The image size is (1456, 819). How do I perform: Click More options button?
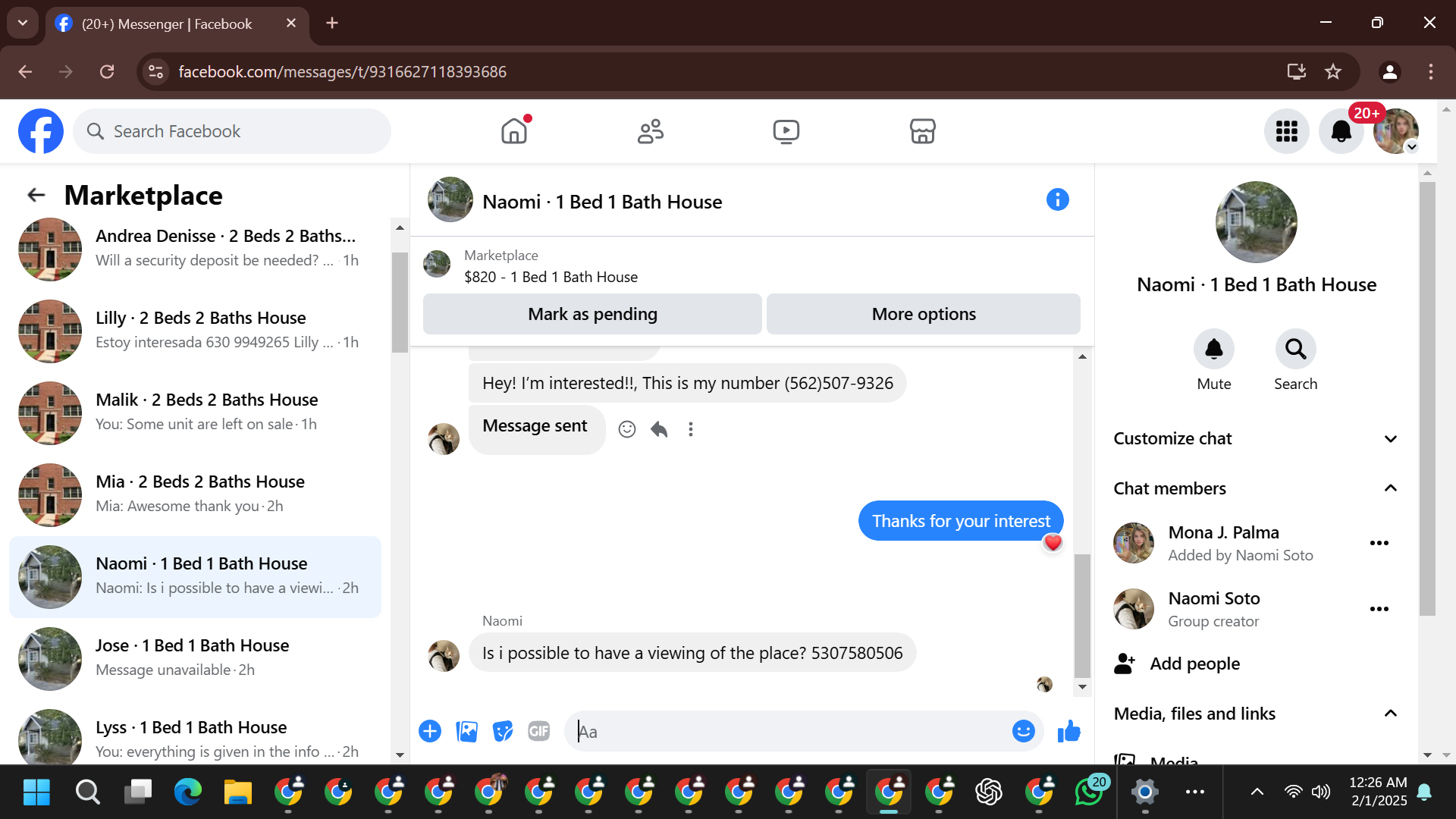click(924, 314)
